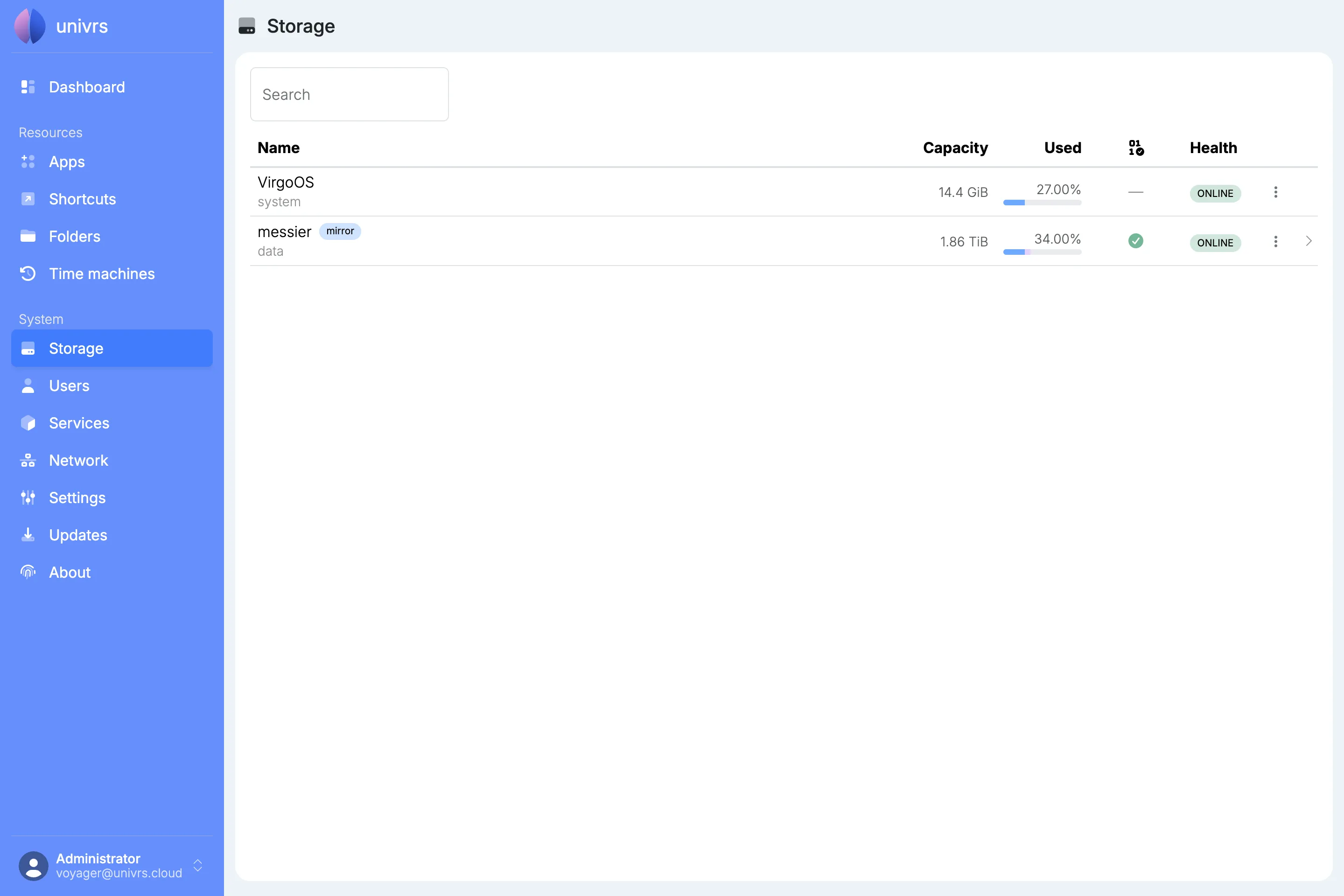
Task: Click the Administrator avatar icon
Action: (34, 866)
